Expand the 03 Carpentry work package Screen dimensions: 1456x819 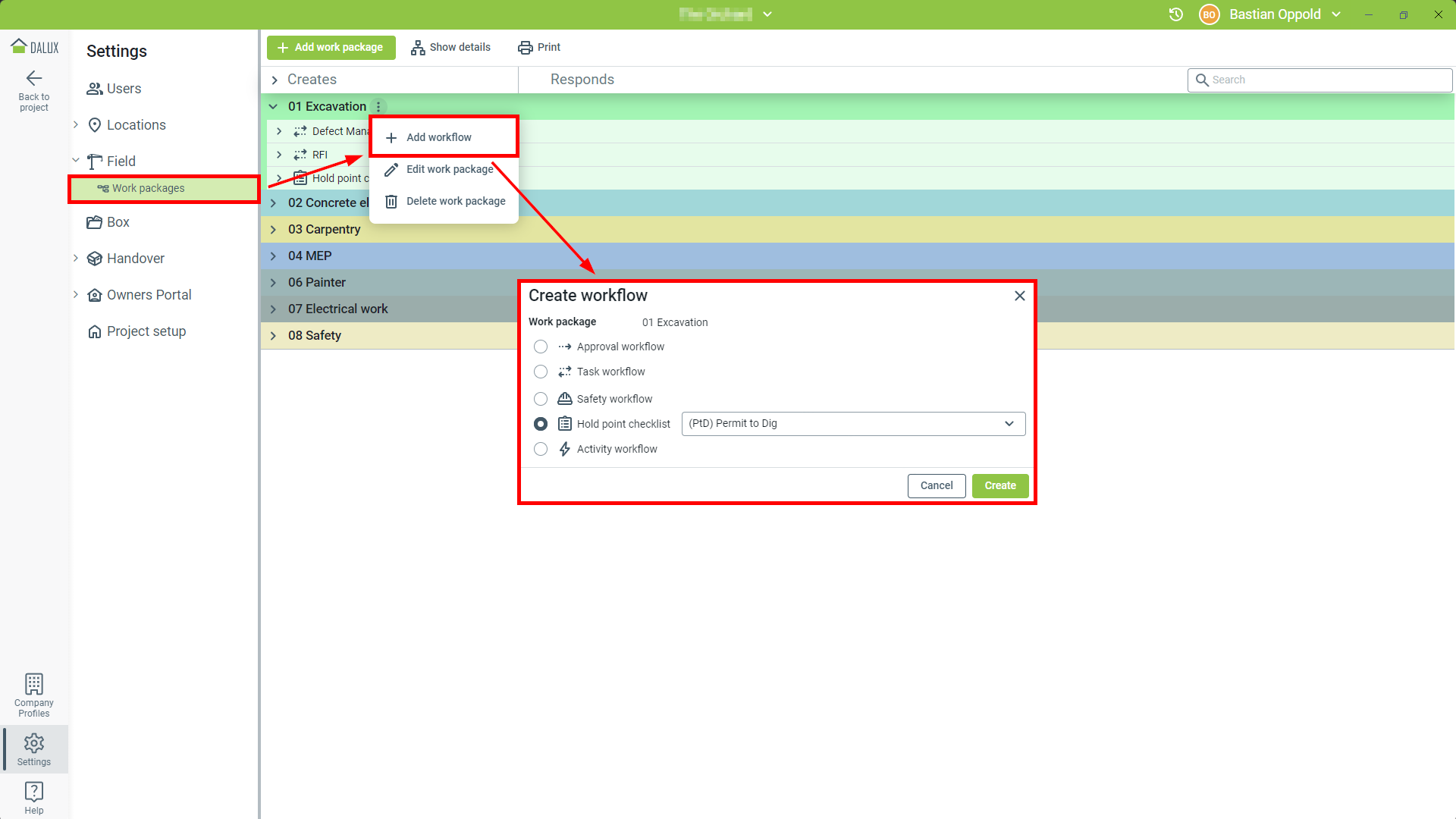coord(274,230)
